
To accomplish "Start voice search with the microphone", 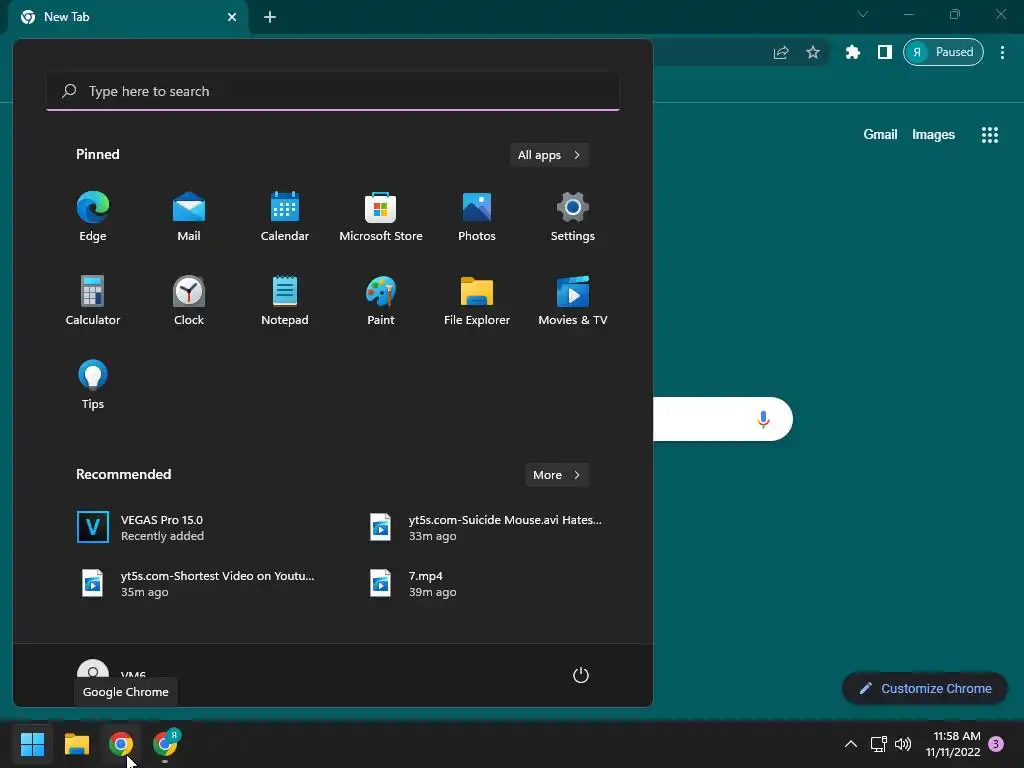I will click(x=763, y=419).
